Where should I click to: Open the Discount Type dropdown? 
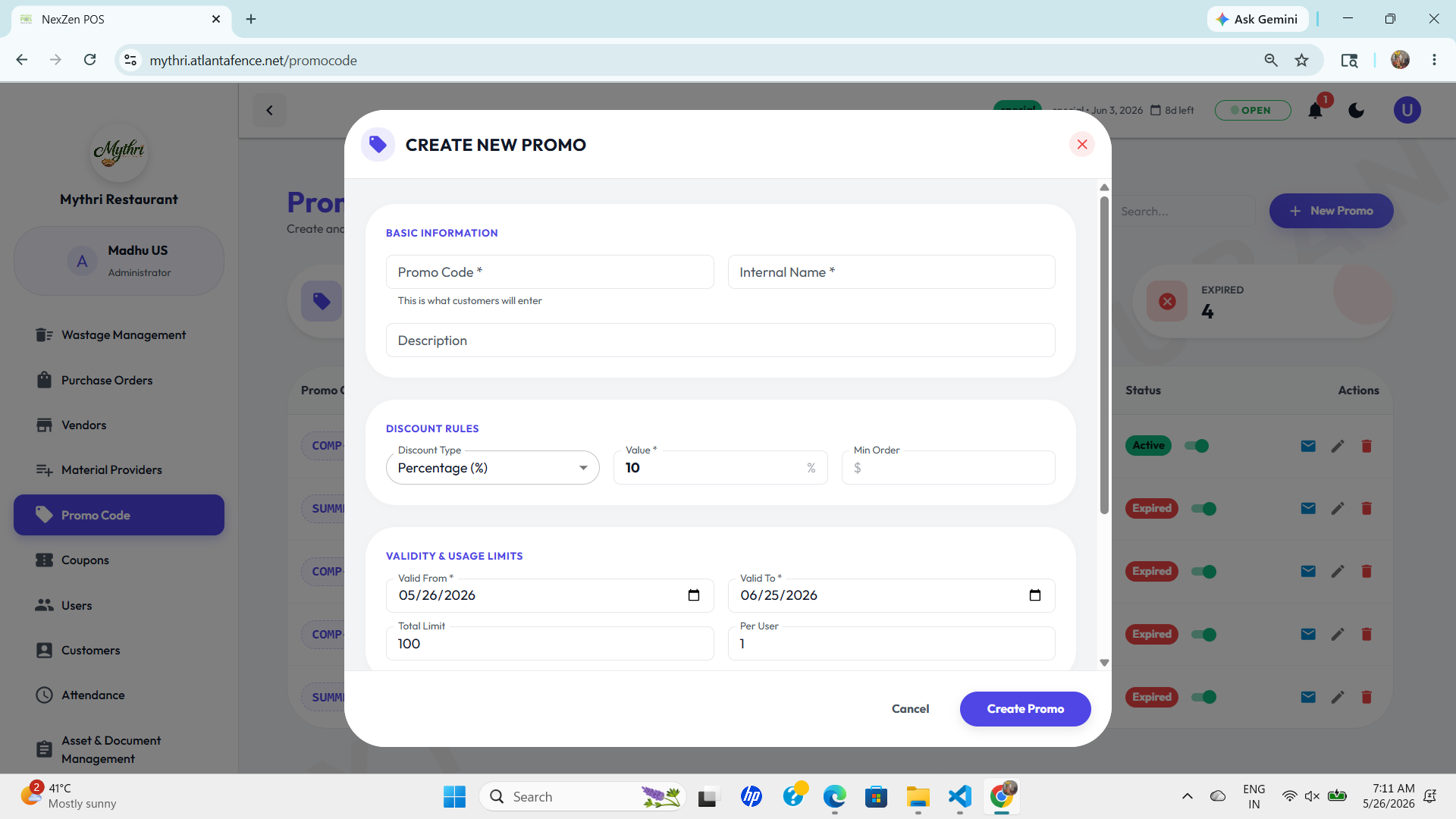coord(492,468)
